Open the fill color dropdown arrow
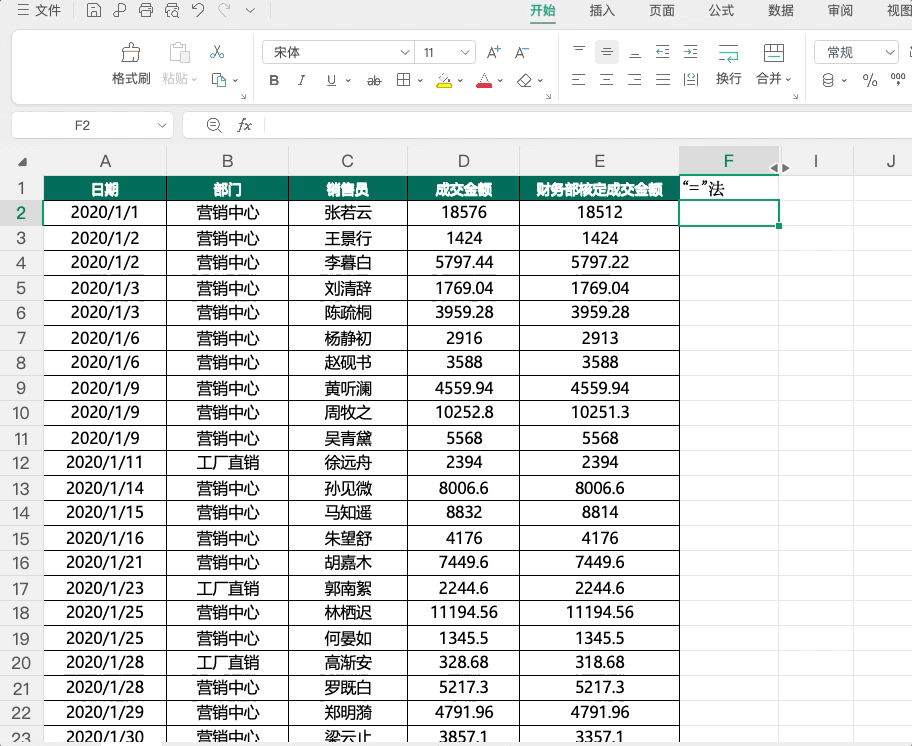Viewport: 912px width, 746px height. (460, 80)
